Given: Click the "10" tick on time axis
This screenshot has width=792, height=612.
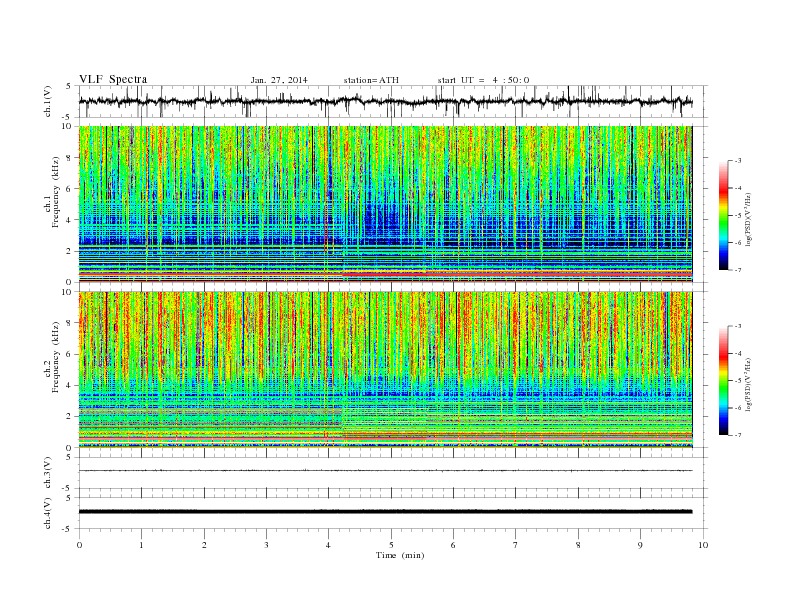Looking at the screenshot, I should pyautogui.click(x=703, y=545).
